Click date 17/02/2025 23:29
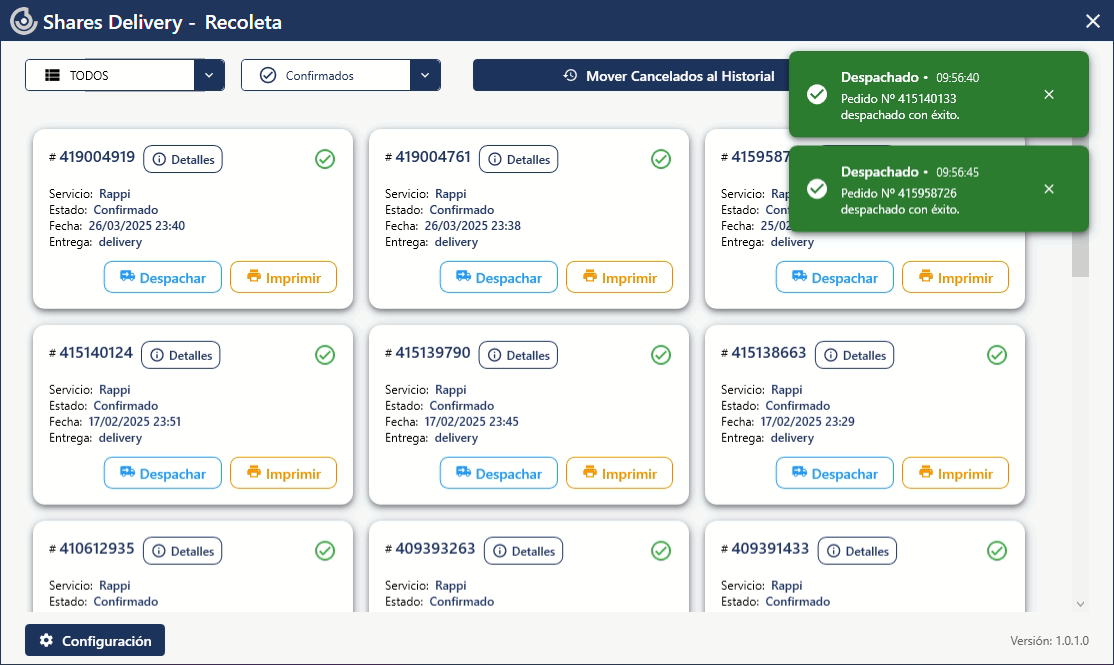This screenshot has height=665, width=1114. pyautogui.click(x=807, y=421)
